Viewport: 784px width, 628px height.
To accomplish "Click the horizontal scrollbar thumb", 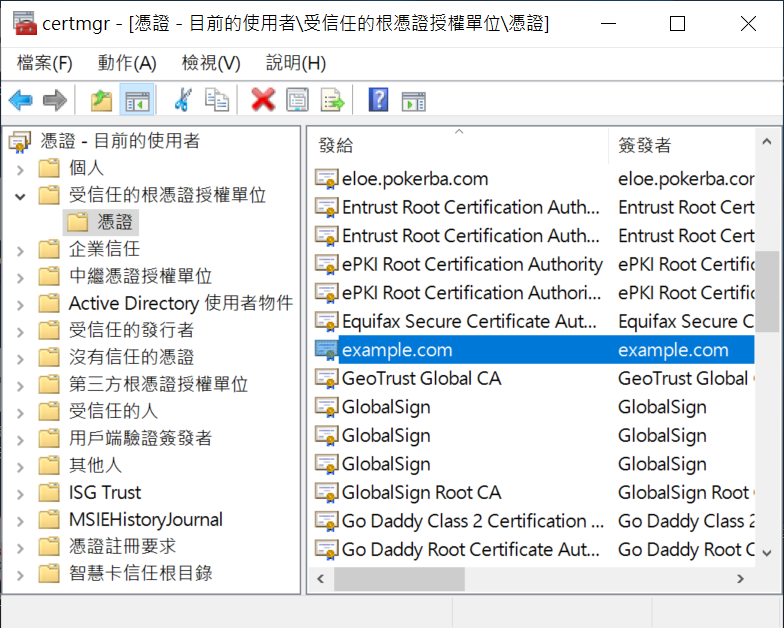I will [399, 579].
